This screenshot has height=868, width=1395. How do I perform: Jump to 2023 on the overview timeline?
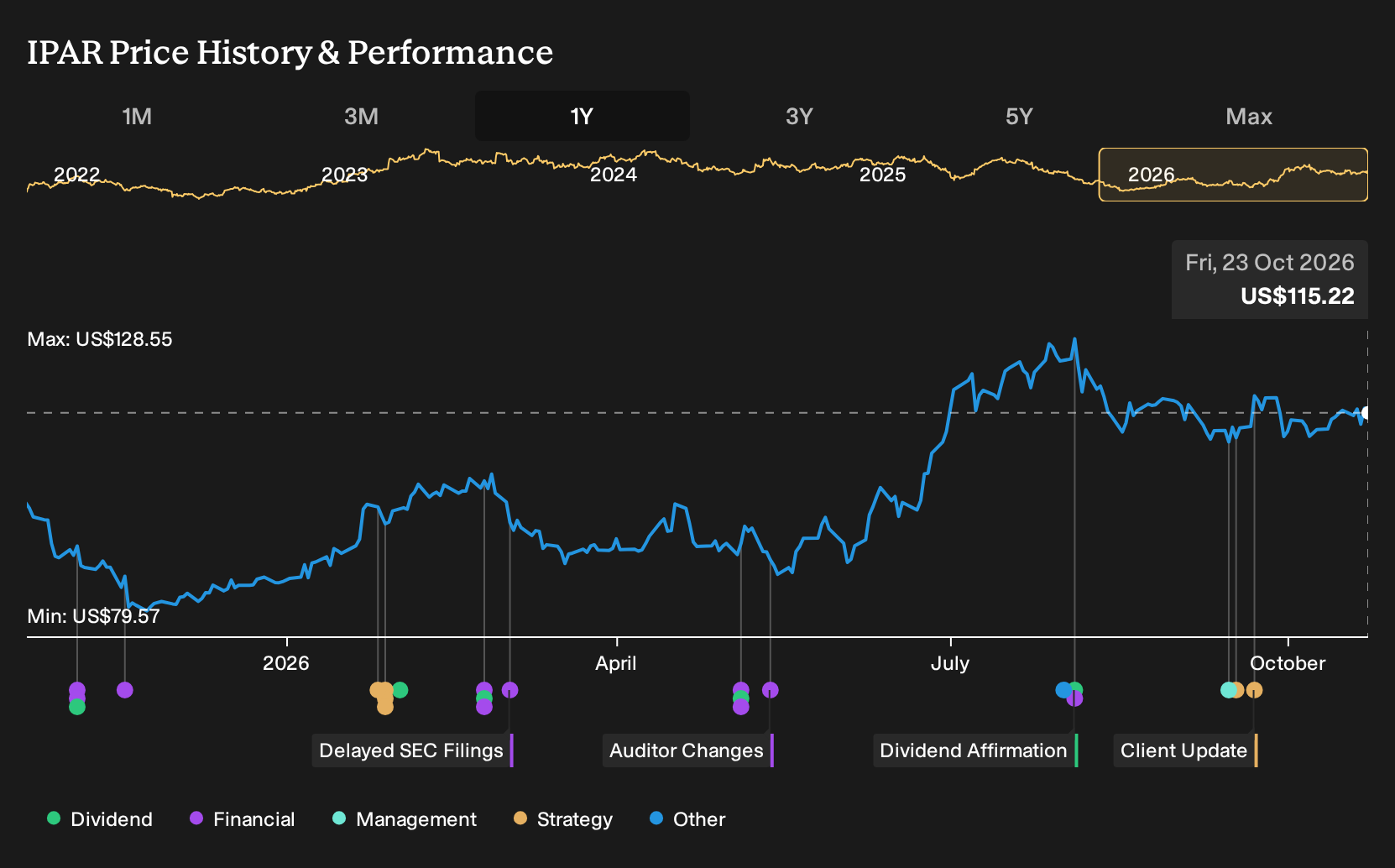pos(345,175)
